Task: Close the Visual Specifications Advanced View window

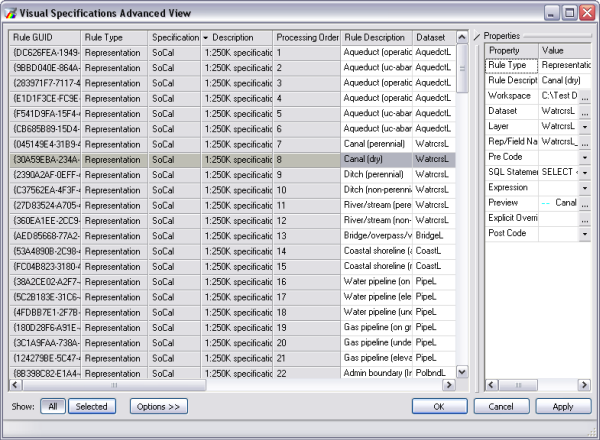Action: [x=587, y=13]
